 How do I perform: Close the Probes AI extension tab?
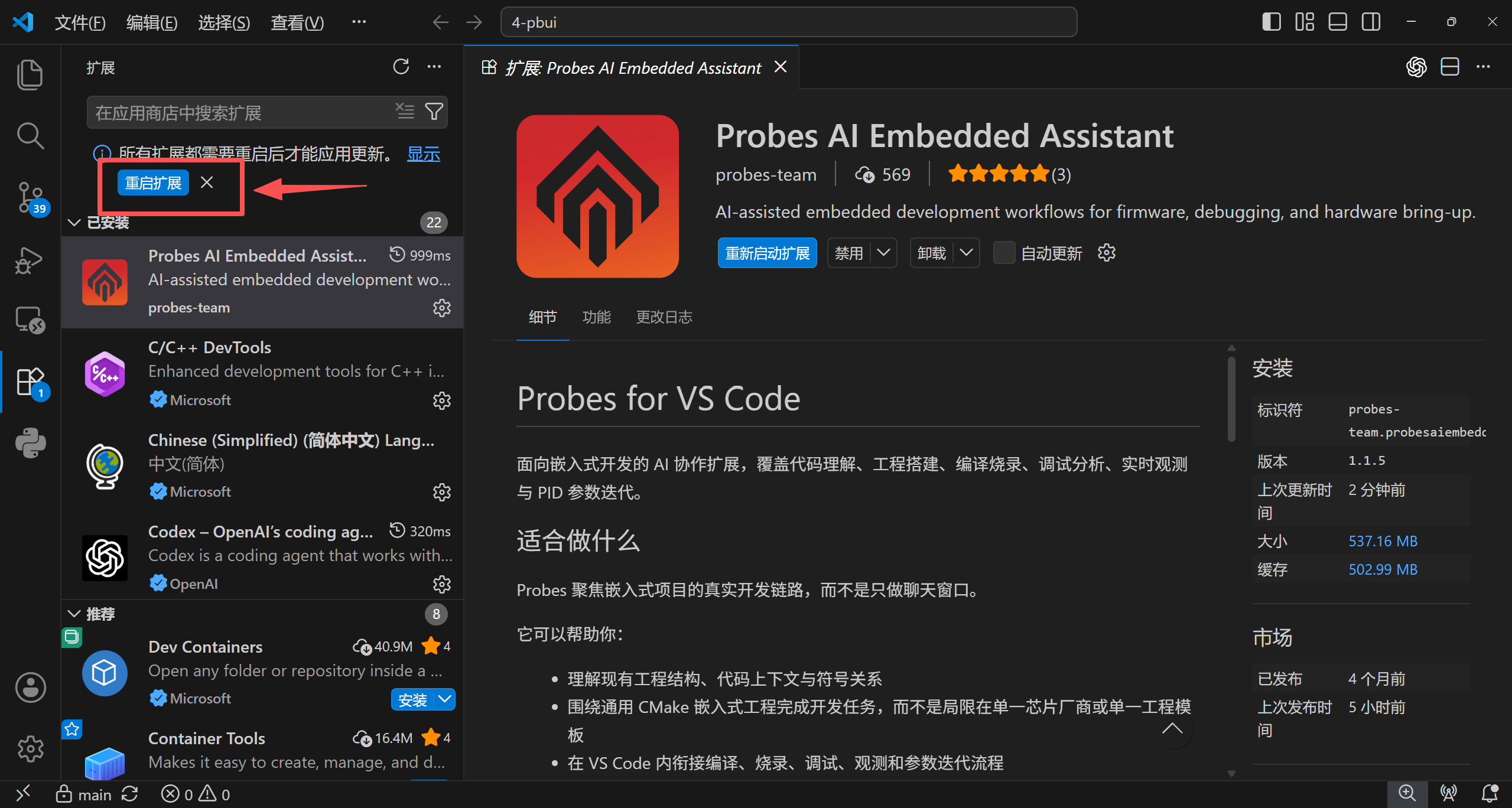pyautogui.click(x=781, y=67)
